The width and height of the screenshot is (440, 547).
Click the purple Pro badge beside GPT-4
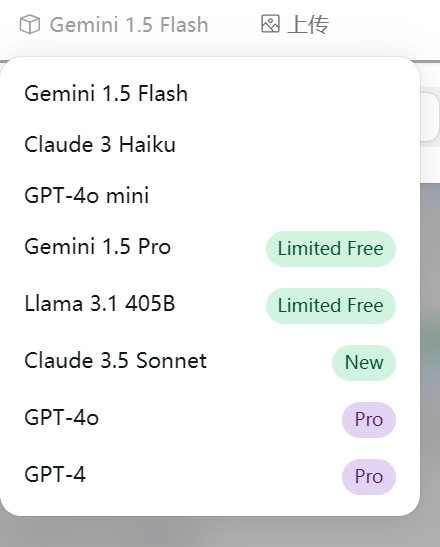pos(369,477)
